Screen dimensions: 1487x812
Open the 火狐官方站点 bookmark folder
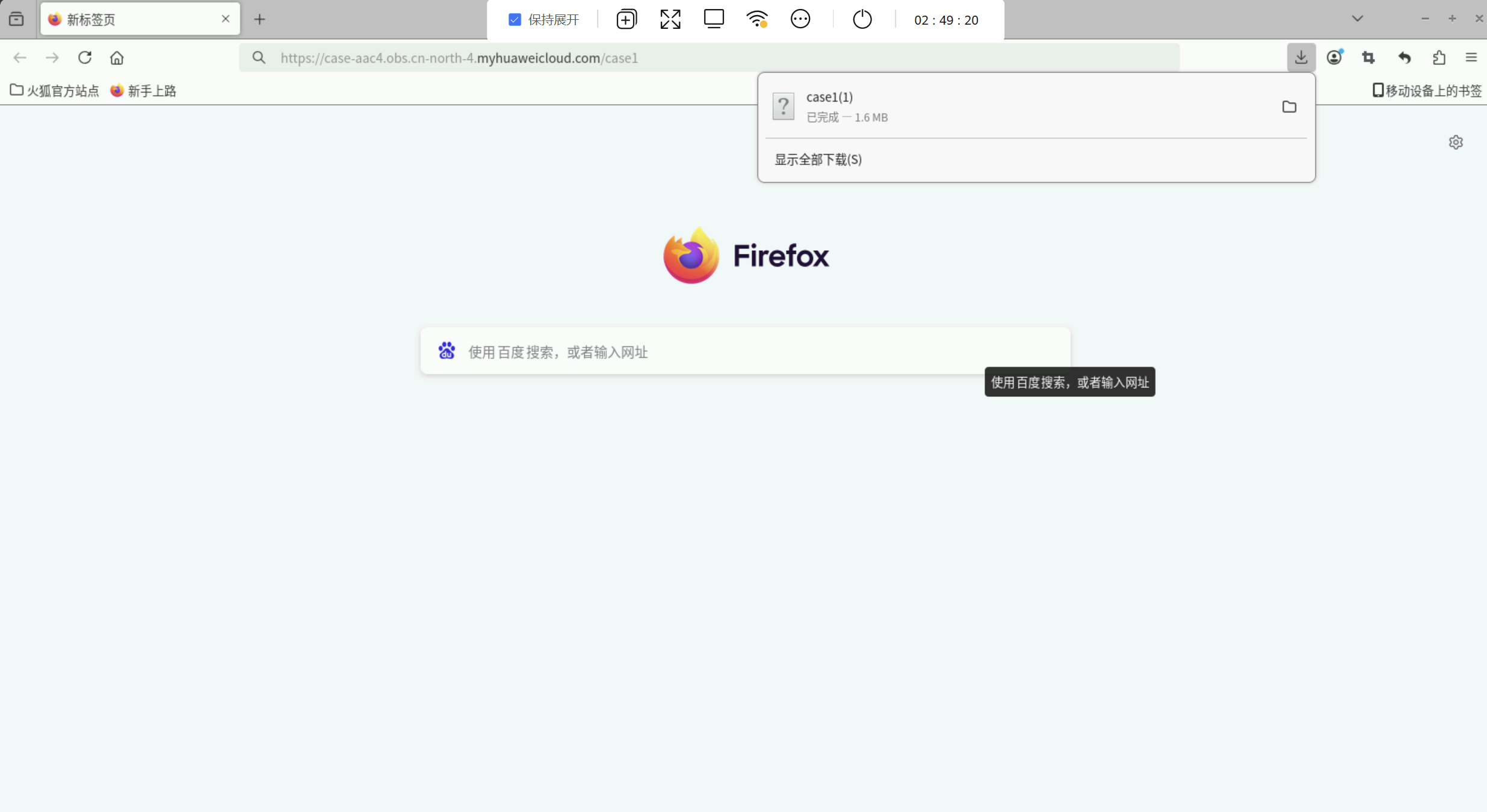55,91
